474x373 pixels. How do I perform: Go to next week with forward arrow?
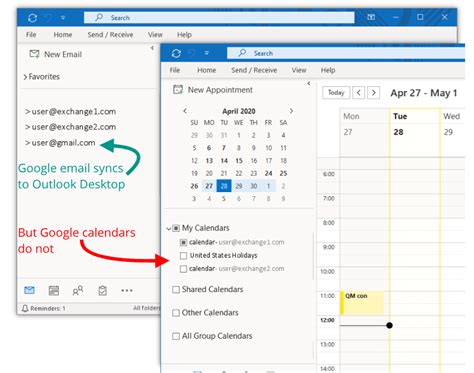[374, 93]
